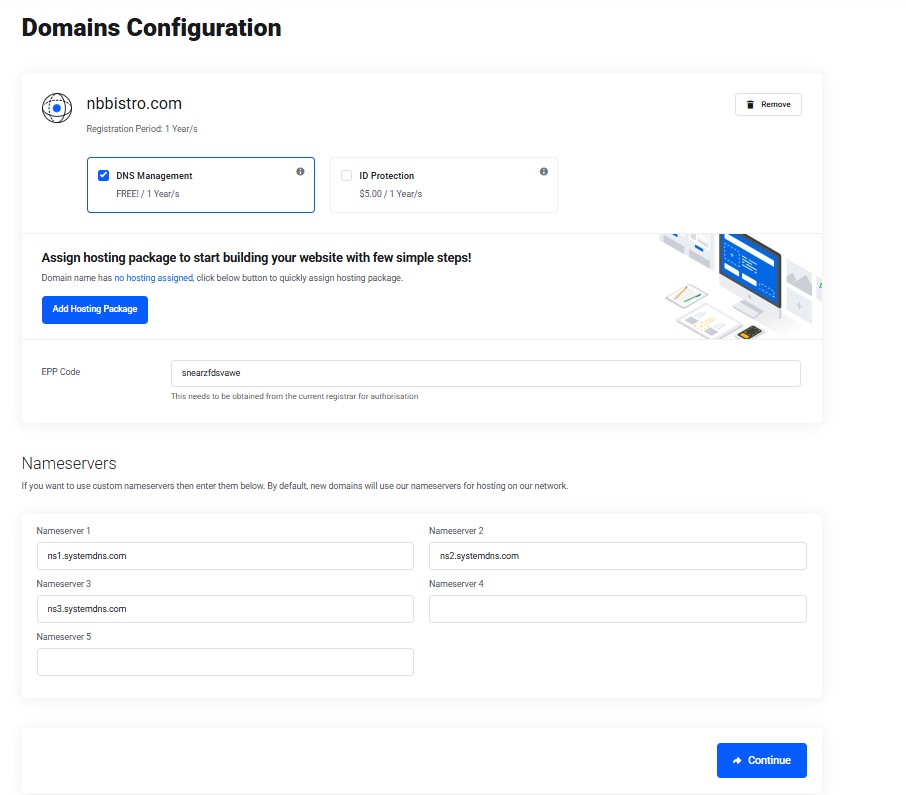
Task: Click the 'Registration Period: 1 Year/s' text
Action: (x=142, y=129)
